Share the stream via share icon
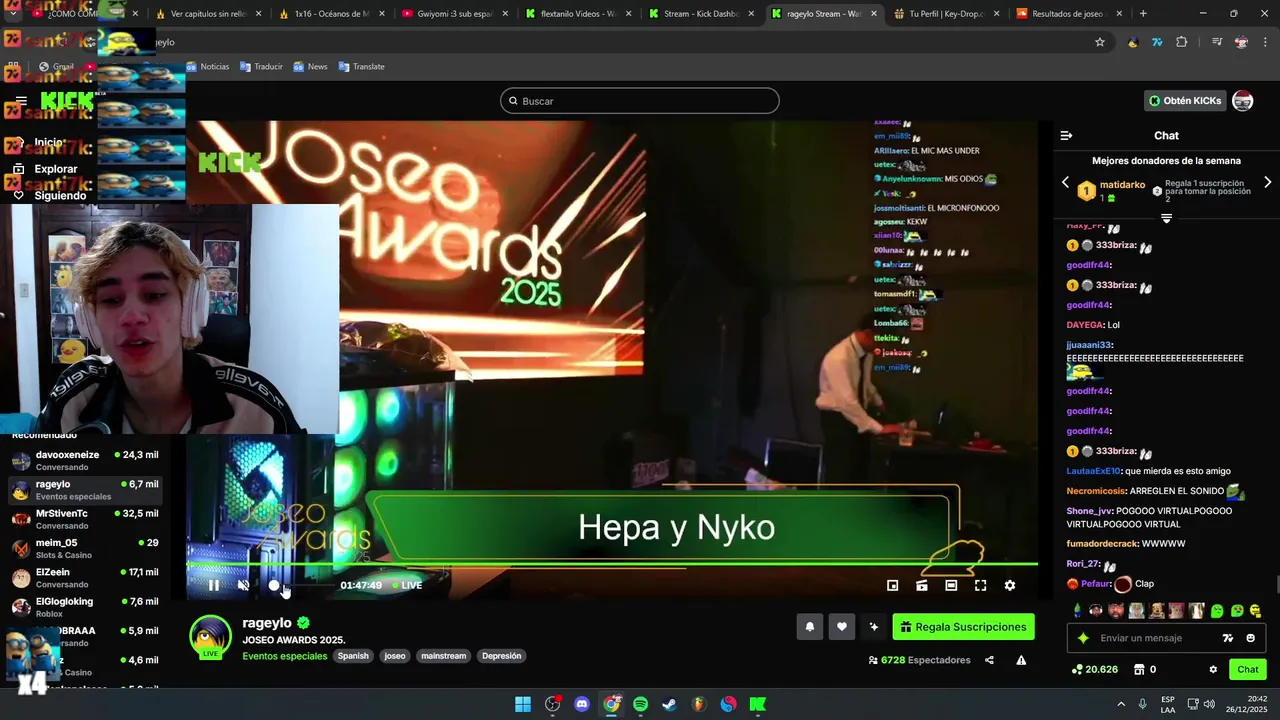Screen dimensions: 1280x720 coord(989,660)
